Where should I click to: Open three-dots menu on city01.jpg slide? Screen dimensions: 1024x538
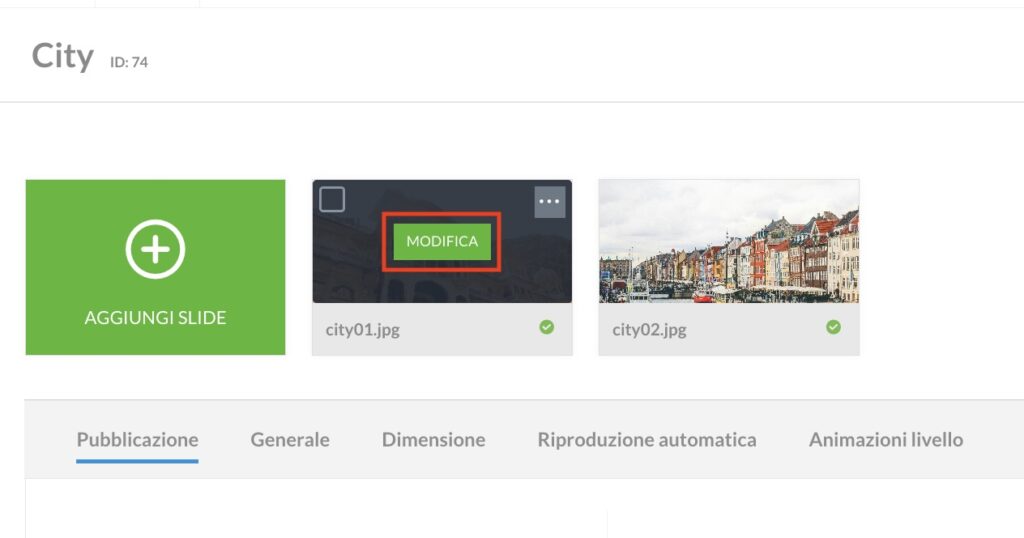[x=549, y=201]
